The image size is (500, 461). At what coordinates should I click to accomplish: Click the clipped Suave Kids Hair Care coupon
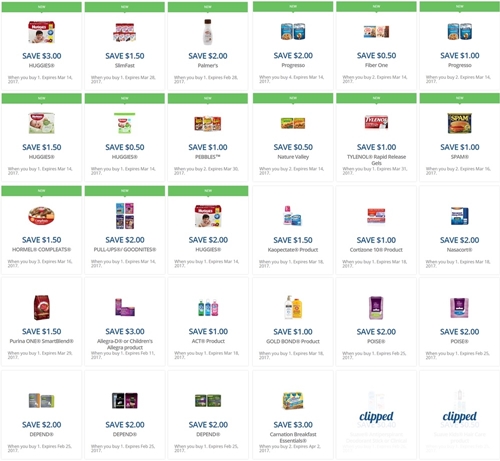[x=460, y=415]
